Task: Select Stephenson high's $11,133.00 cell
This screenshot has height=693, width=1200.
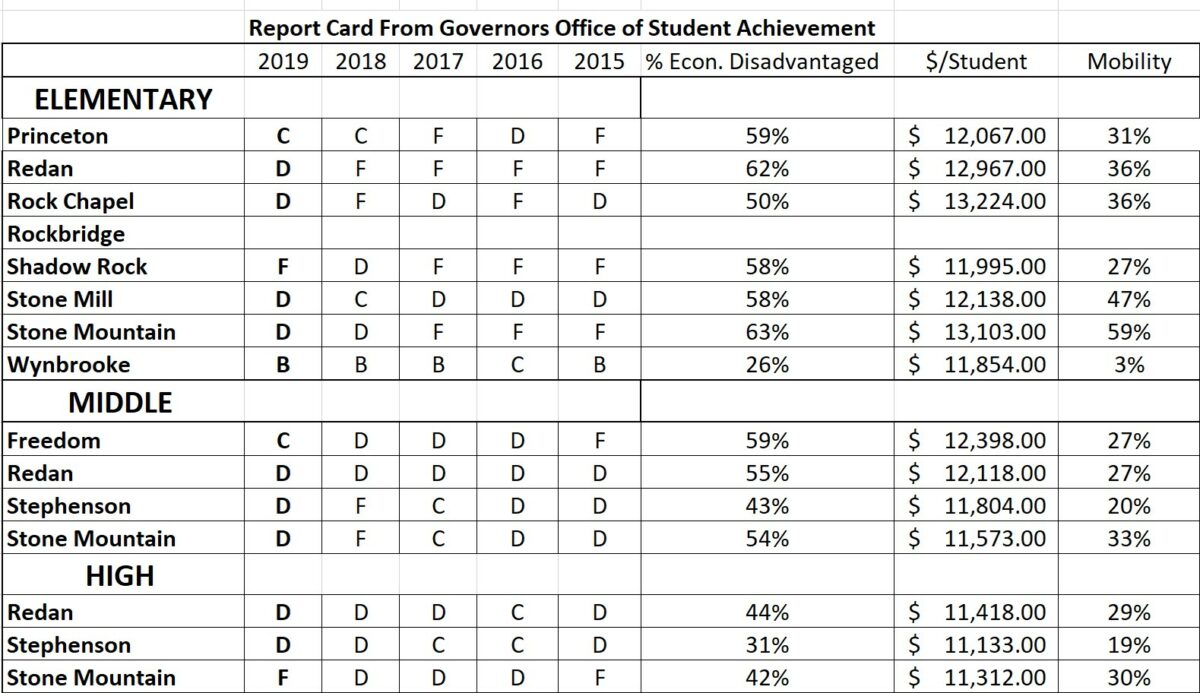Action: coord(976,645)
